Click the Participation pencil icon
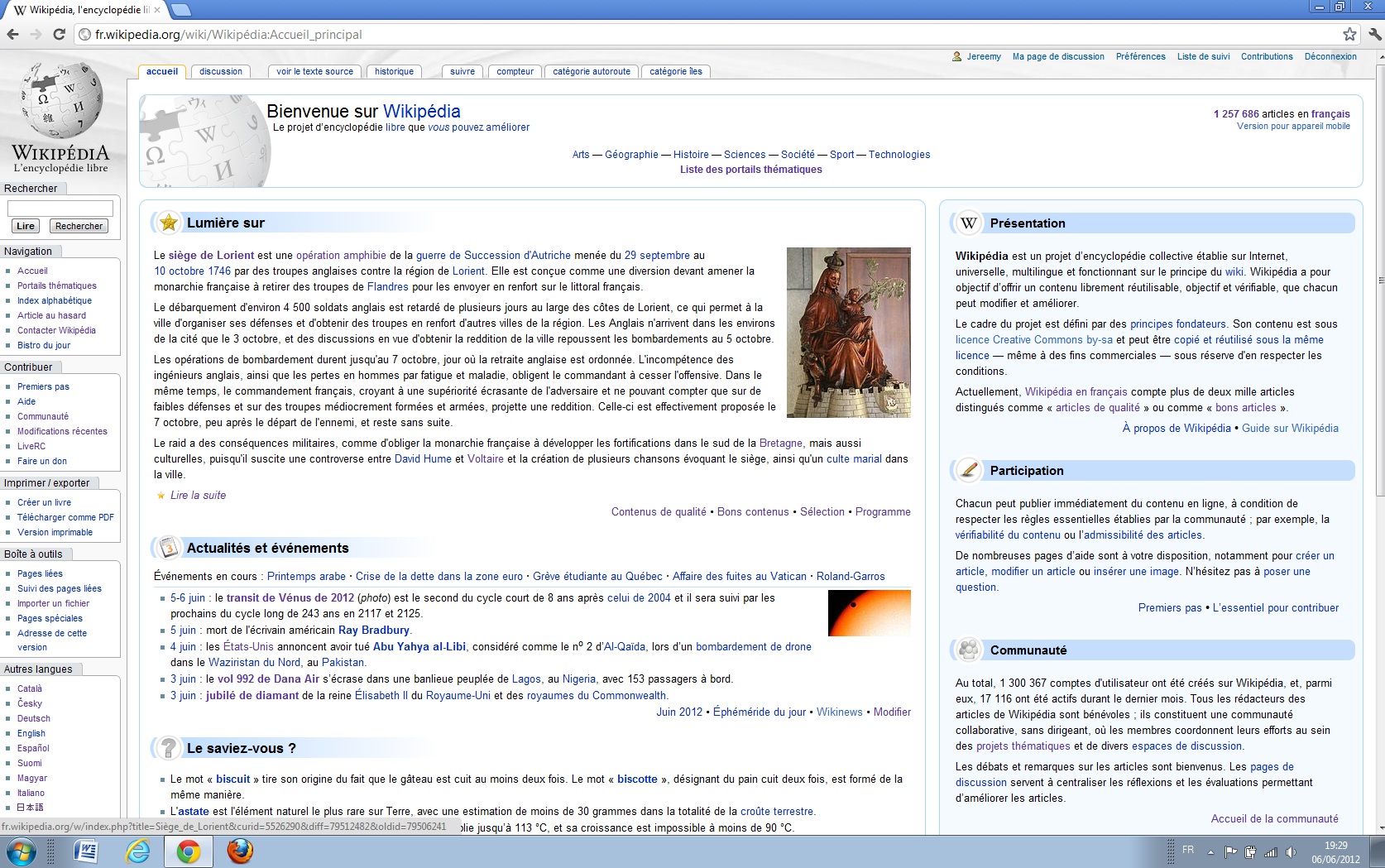 click(968, 470)
